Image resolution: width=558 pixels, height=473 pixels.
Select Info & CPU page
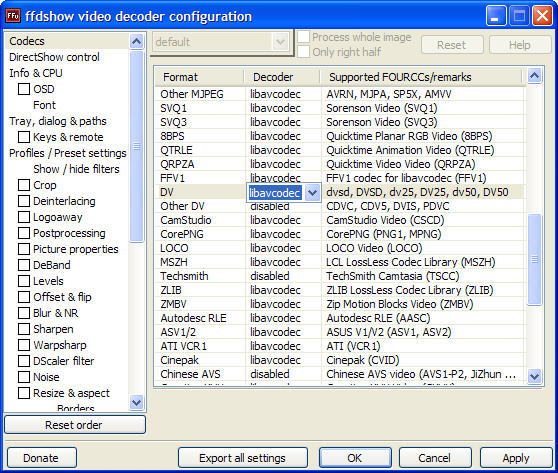click(36, 73)
